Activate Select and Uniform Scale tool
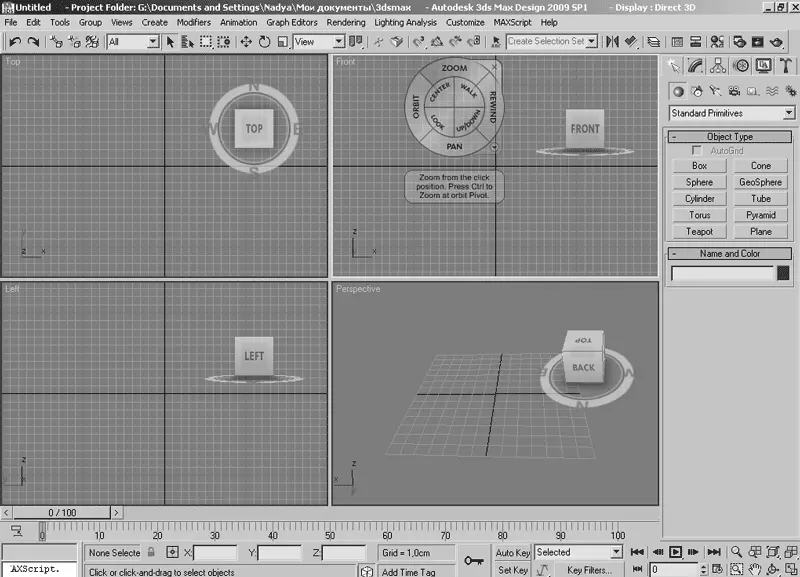Viewport: 800px width, 577px height. tap(283, 42)
